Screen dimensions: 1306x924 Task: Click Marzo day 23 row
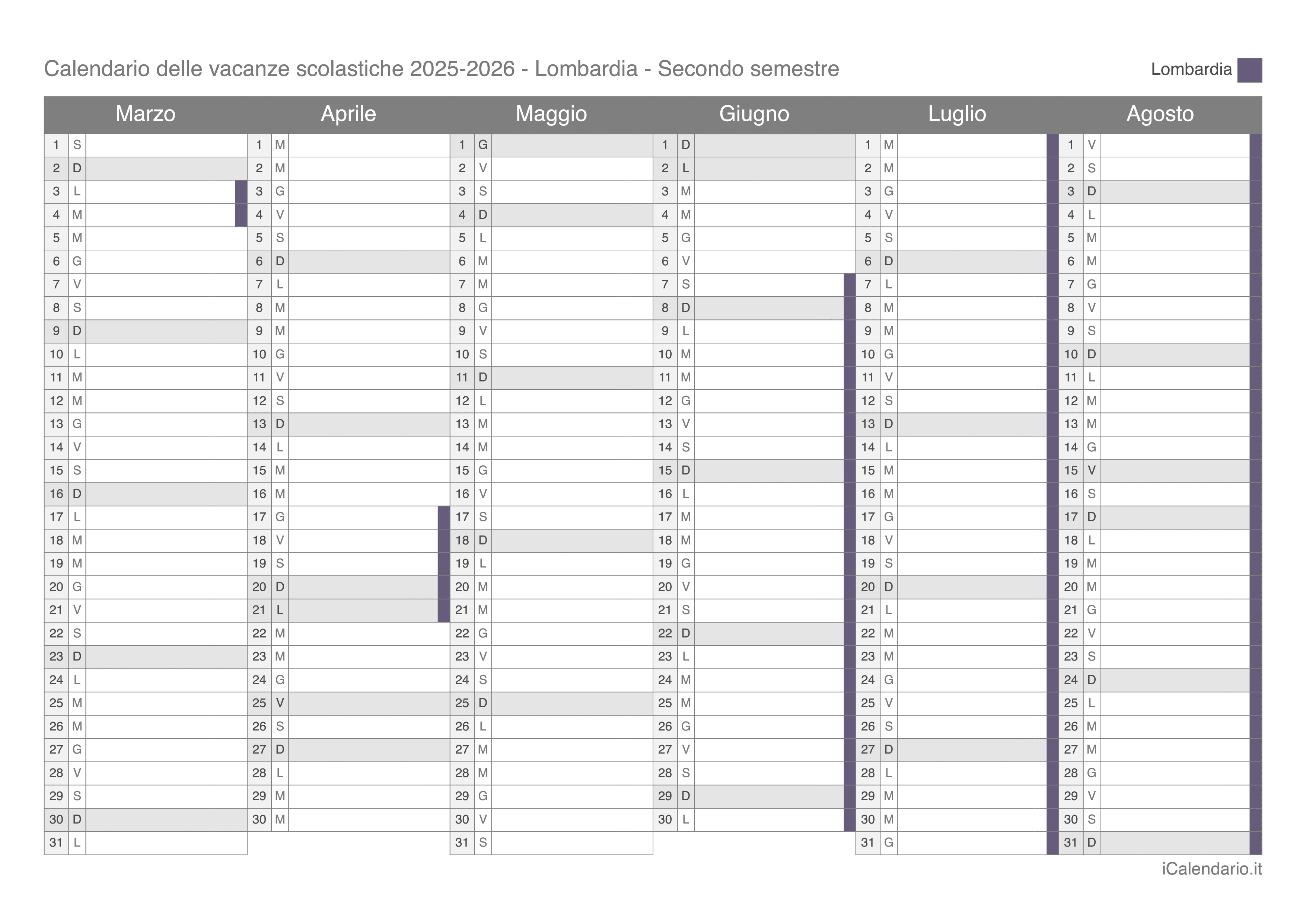[x=146, y=656]
